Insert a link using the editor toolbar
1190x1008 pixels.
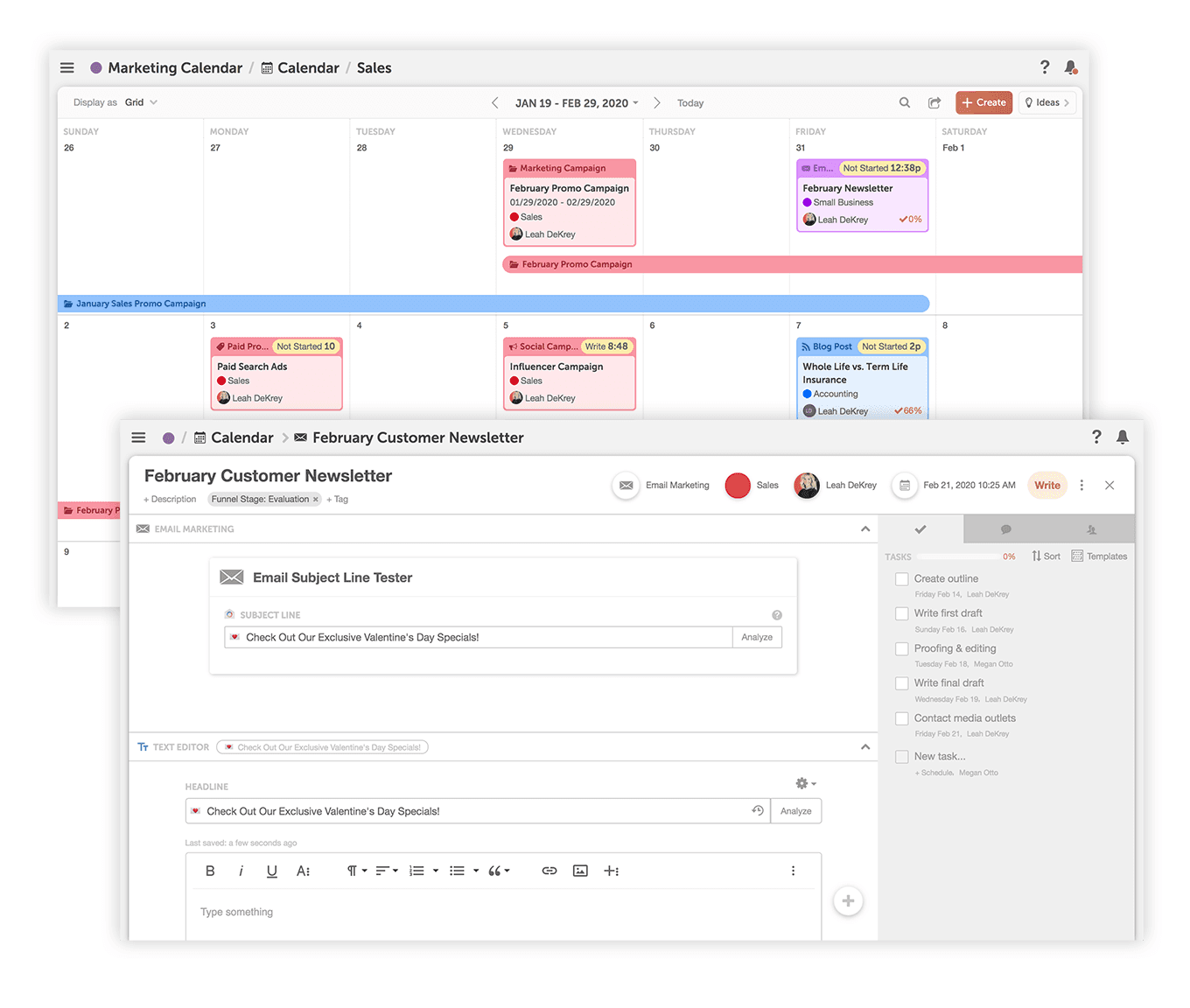click(x=549, y=871)
